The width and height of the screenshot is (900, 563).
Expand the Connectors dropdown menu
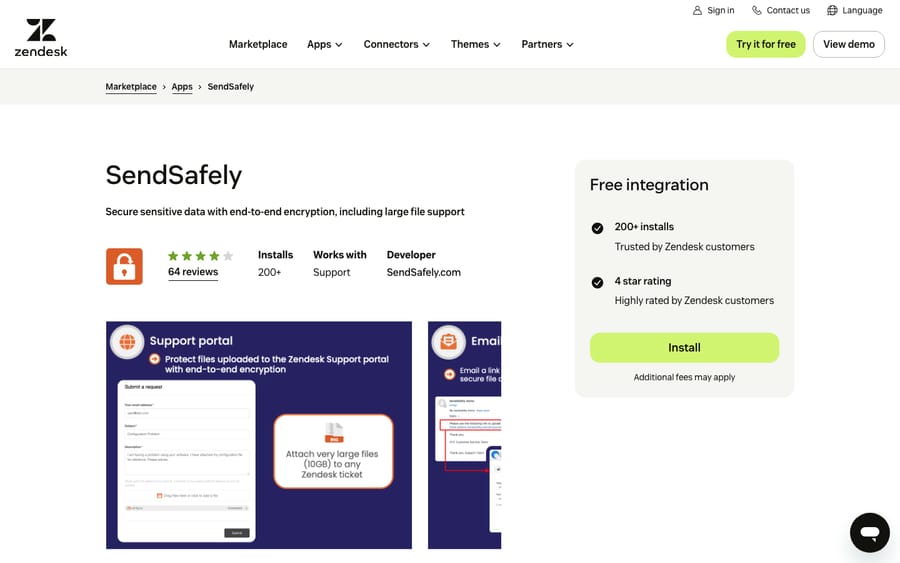(397, 44)
